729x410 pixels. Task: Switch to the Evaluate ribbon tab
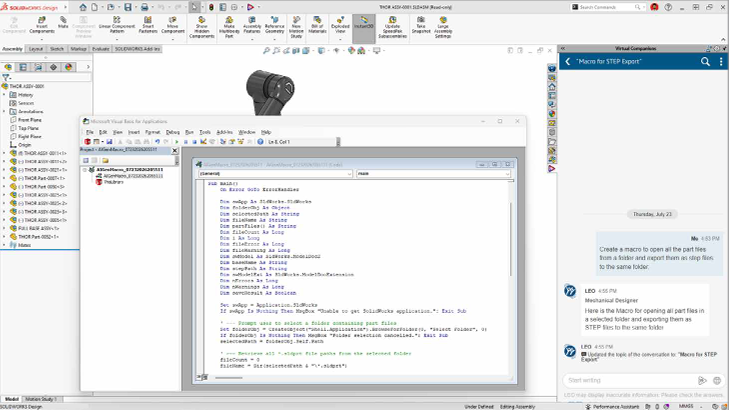click(x=100, y=49)
